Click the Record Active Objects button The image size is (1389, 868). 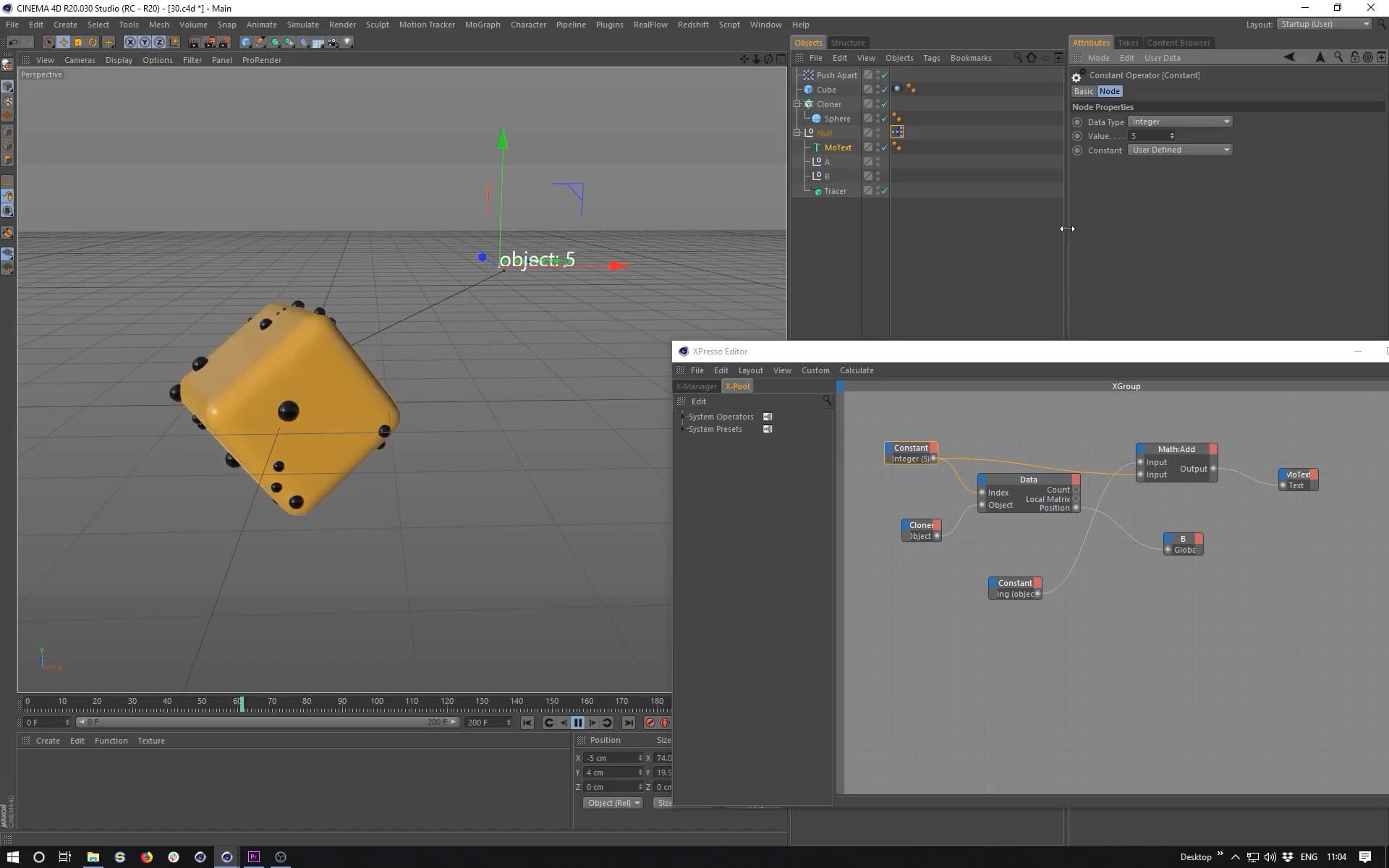(650, 723)
